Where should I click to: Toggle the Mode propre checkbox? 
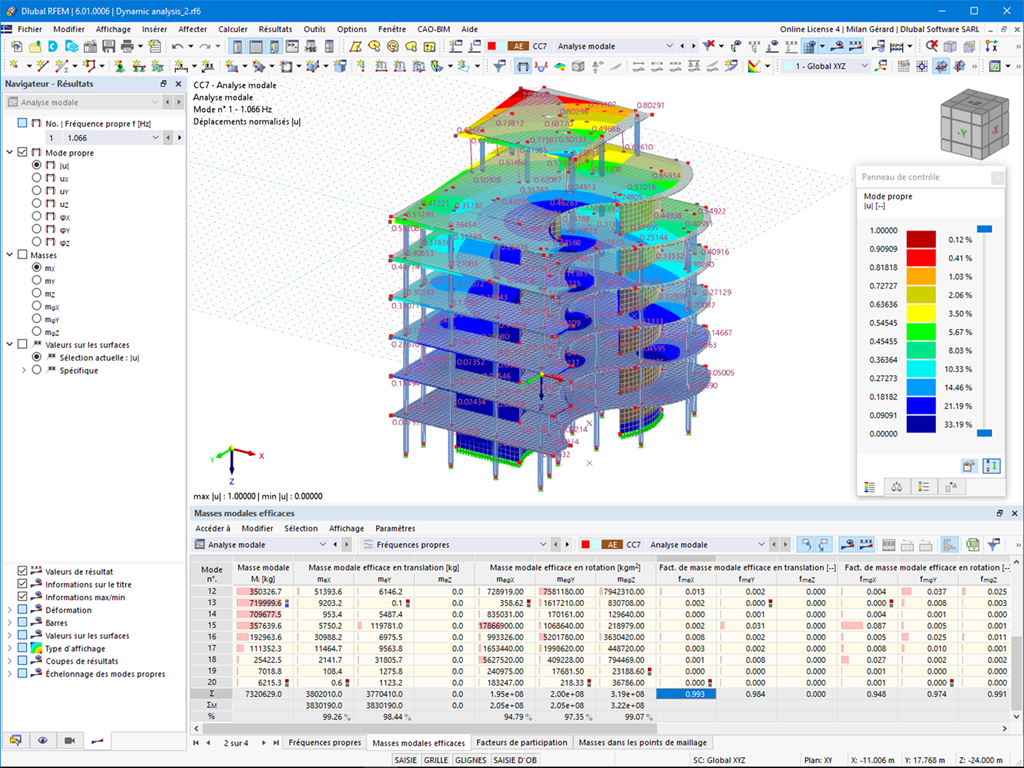click(x=23, y=152)
